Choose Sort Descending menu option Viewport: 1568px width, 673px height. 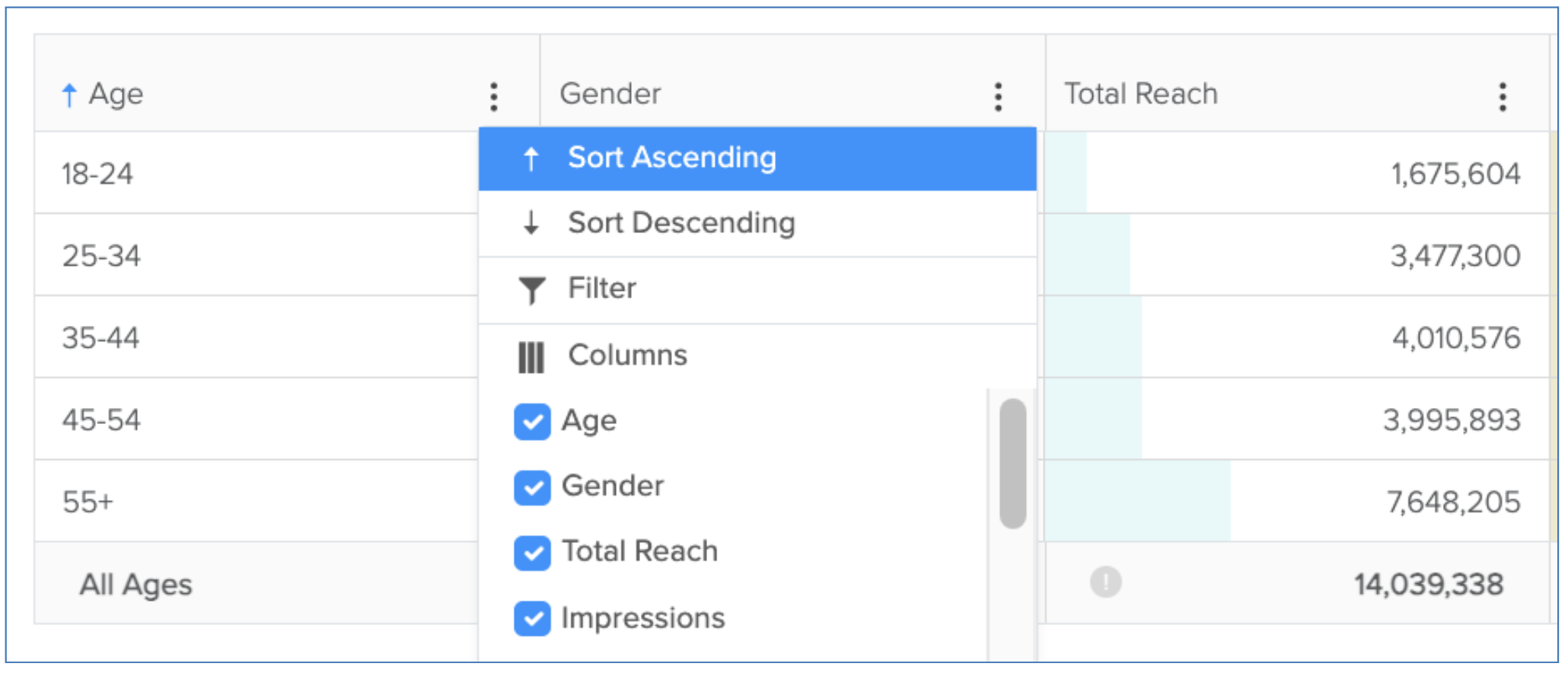[x=681, y=223]
